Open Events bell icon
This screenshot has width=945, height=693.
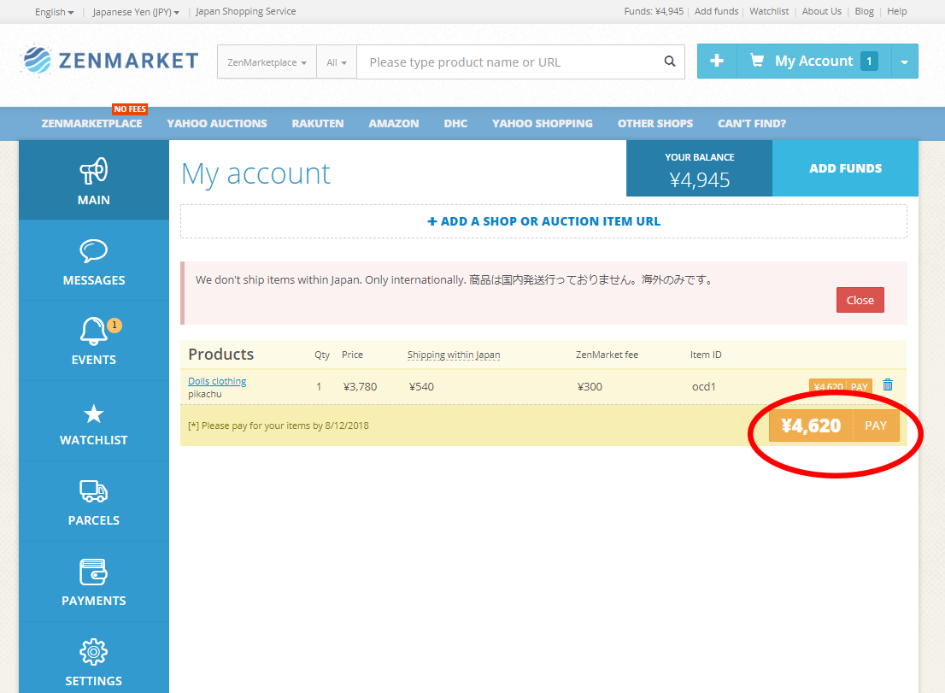(x=93, y=331)
